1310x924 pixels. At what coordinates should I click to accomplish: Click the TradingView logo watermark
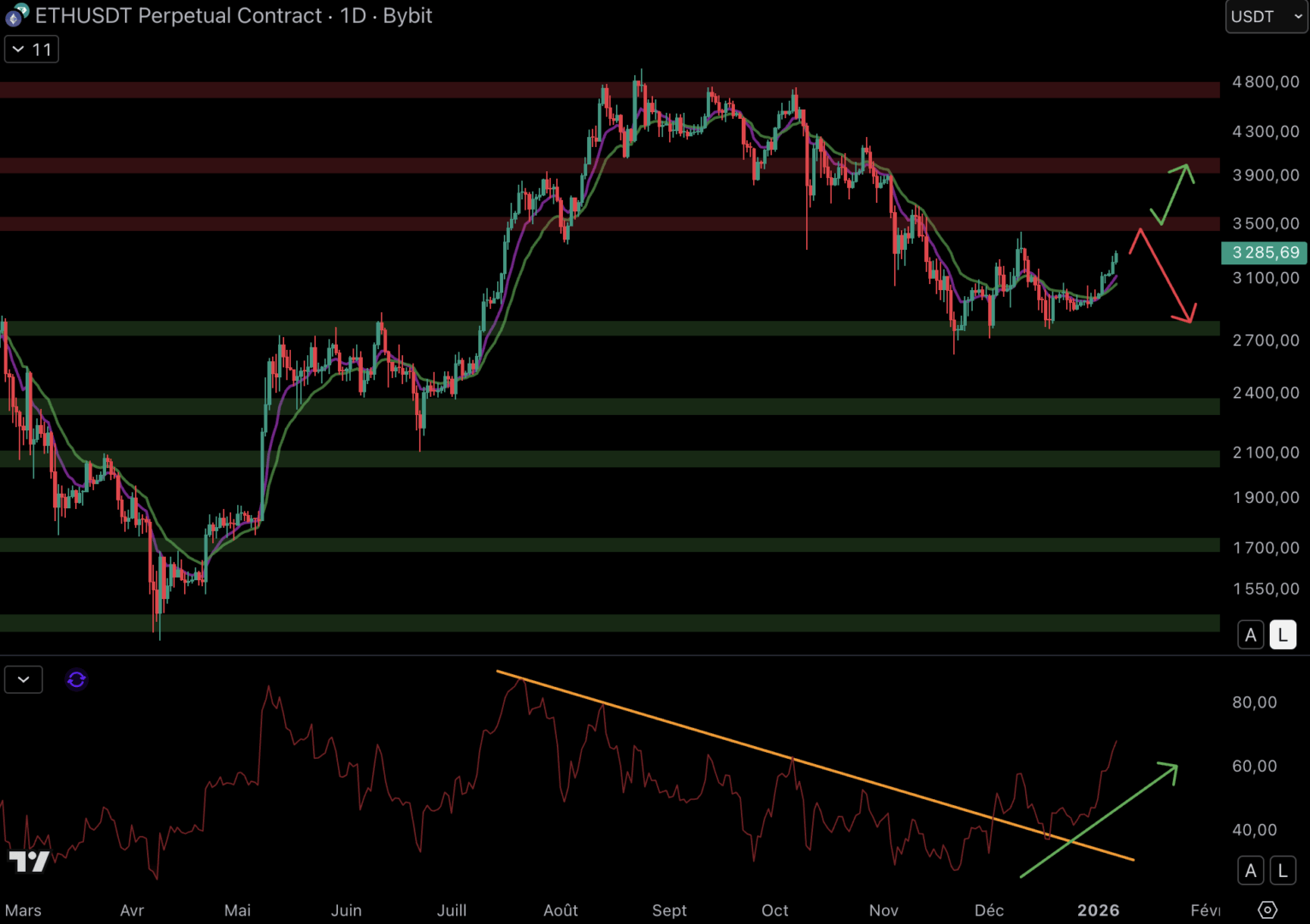pos(29,861)
